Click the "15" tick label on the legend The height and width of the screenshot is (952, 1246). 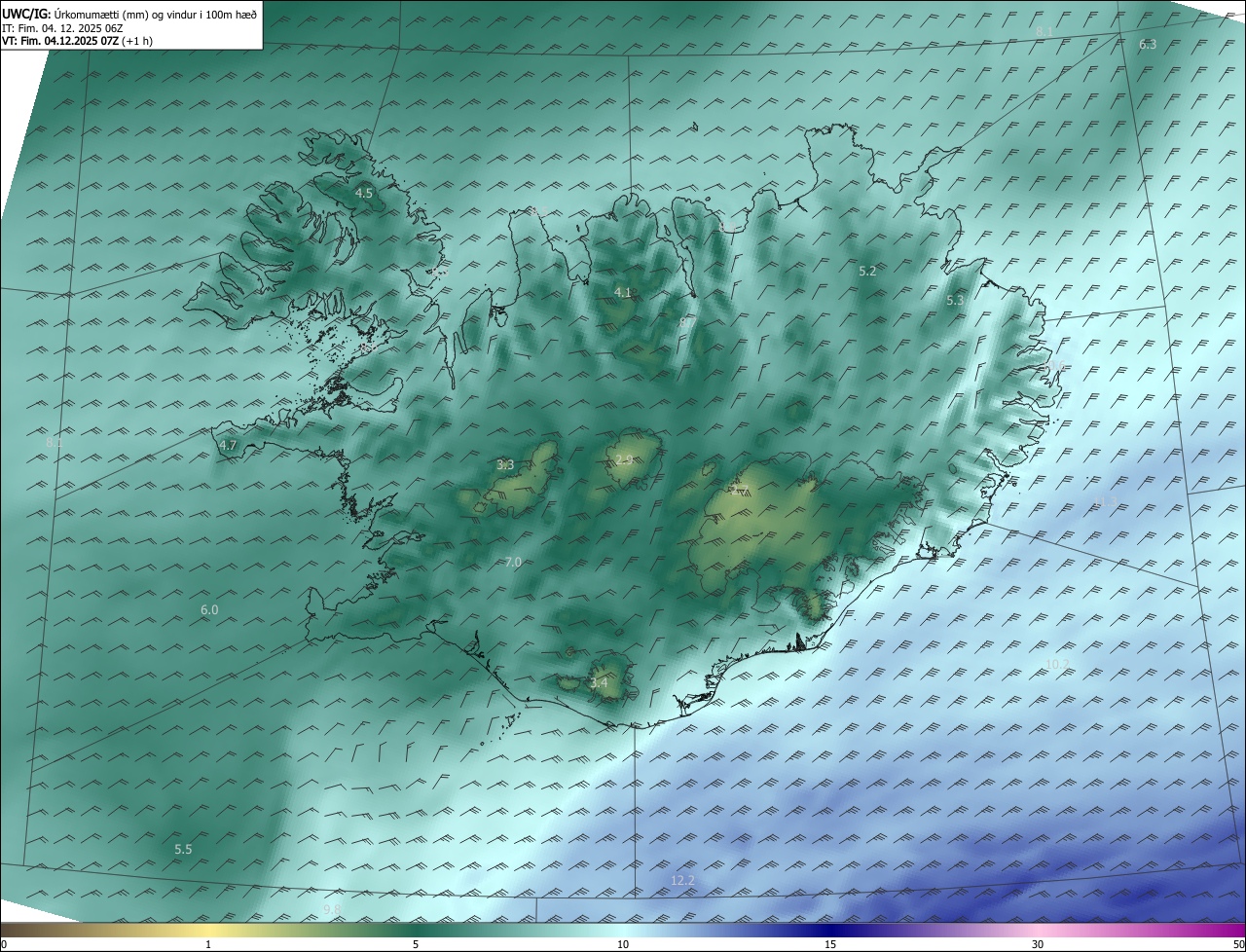pyautogui.click(x=830, y=944)
